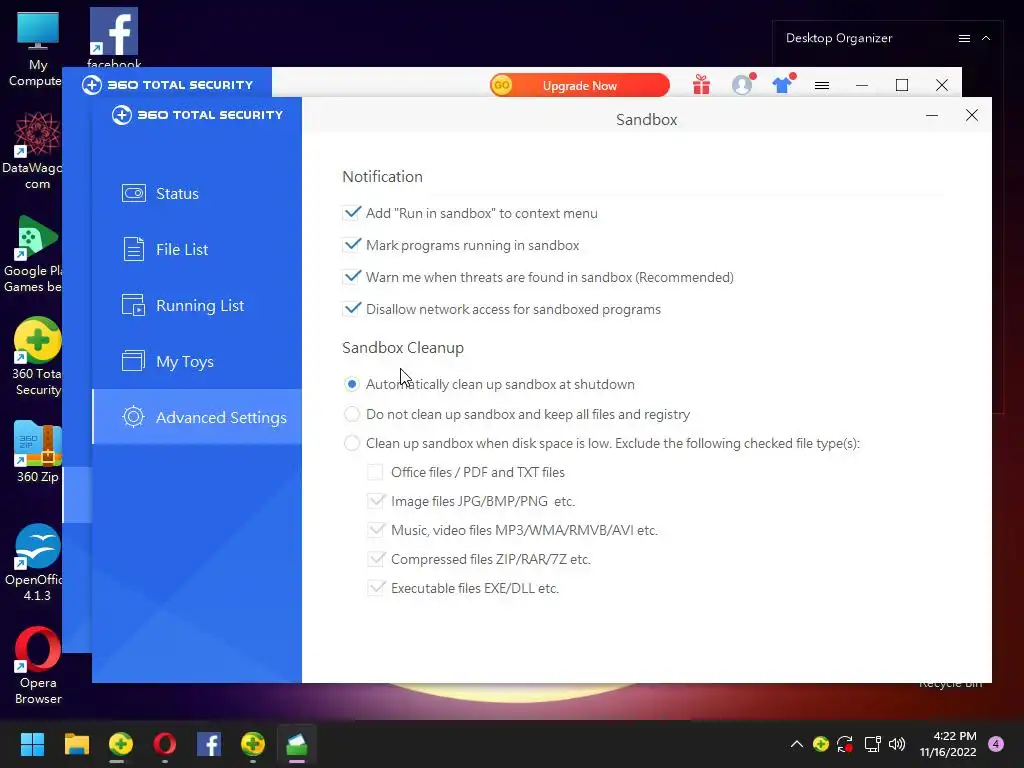Open the clock showing 4:22 PM
The image size is (1024, 768).
pos(948,744)
